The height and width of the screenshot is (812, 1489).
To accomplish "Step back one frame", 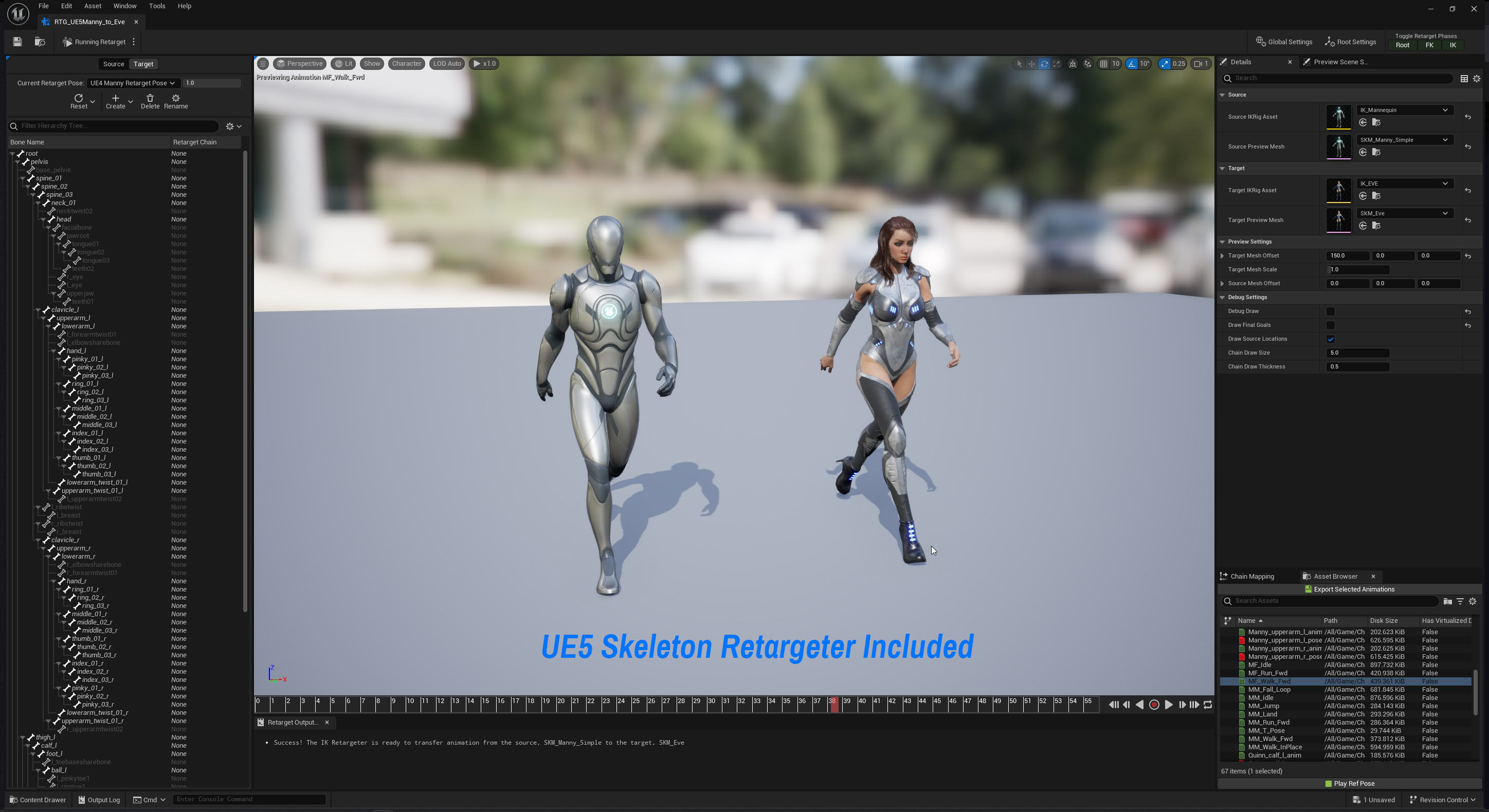I will [x=1127, y=705].
